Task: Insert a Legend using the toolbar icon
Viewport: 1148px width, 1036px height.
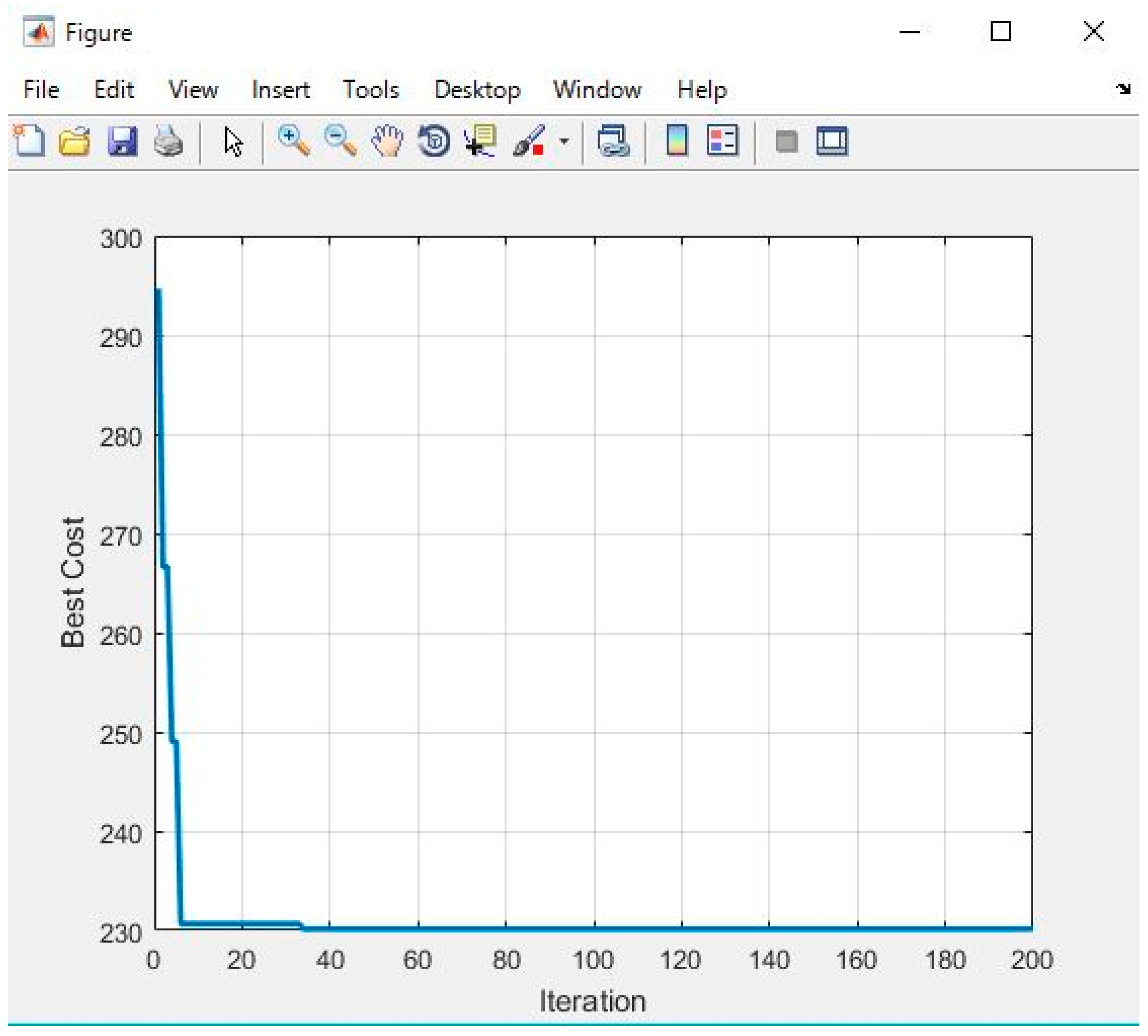Action: tap(723, 140)
